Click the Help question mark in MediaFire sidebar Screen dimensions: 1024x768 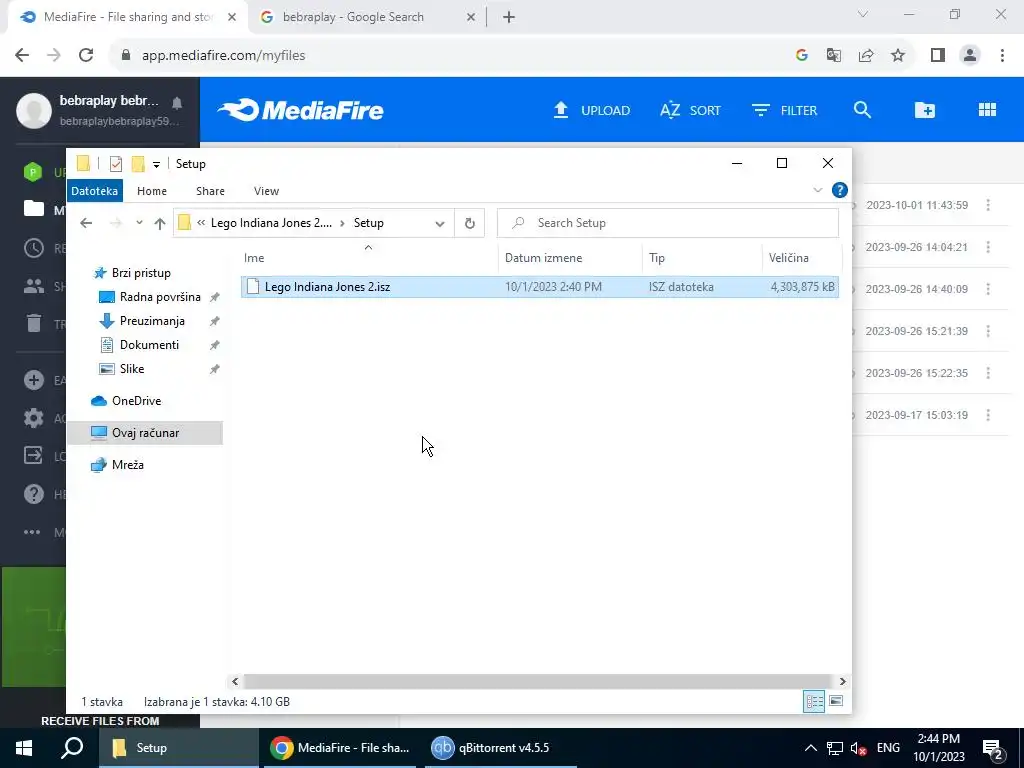click(x=34, y=494)
